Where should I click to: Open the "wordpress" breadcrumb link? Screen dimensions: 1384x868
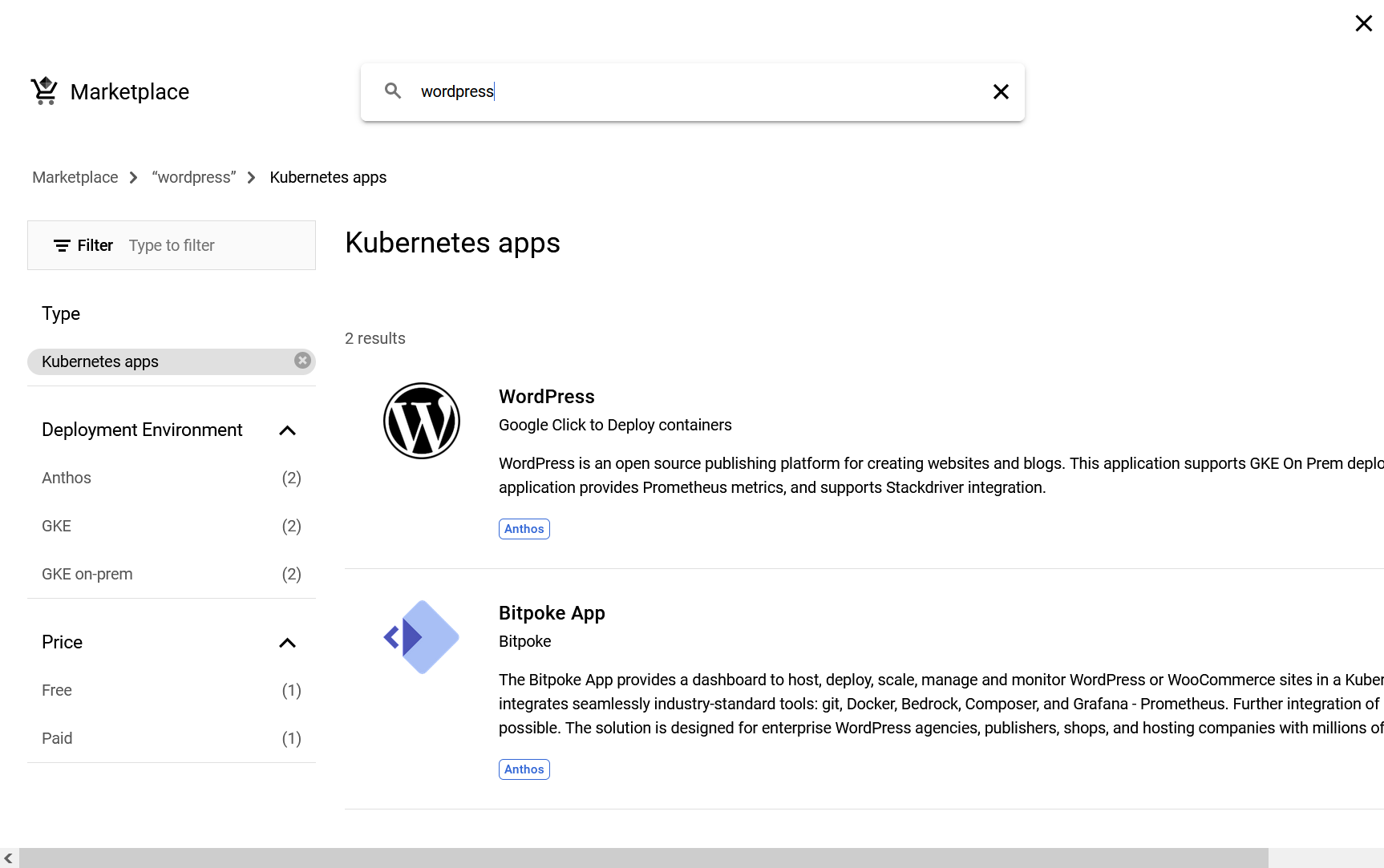pos(194,177)
